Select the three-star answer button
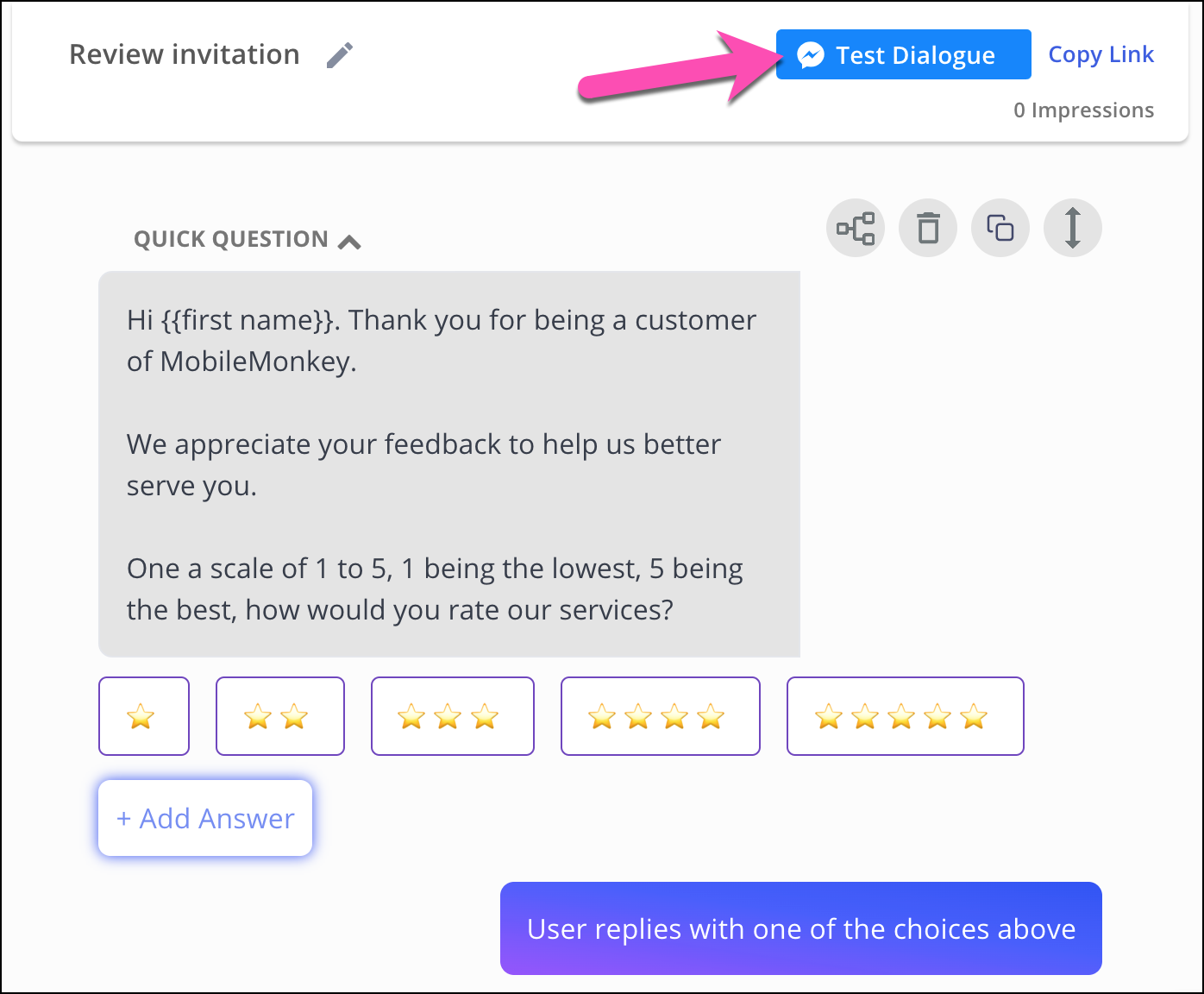This screenshot has height=994, width=1204. (453, 716)
